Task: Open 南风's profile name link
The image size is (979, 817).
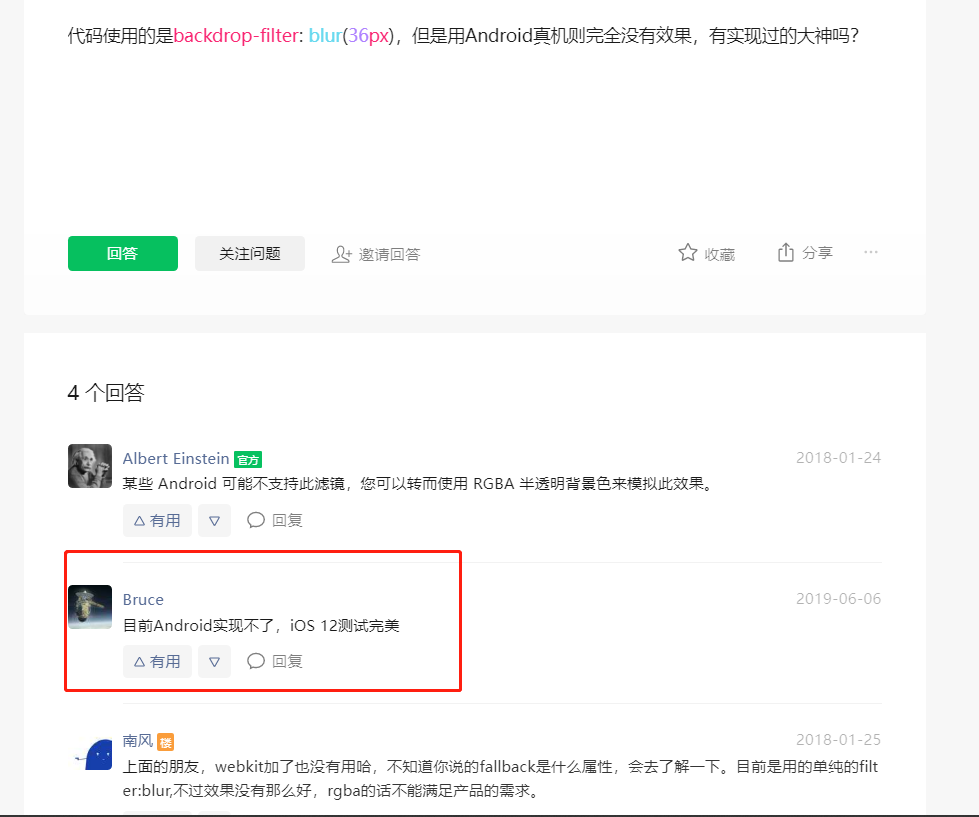Action: (138, 741)
